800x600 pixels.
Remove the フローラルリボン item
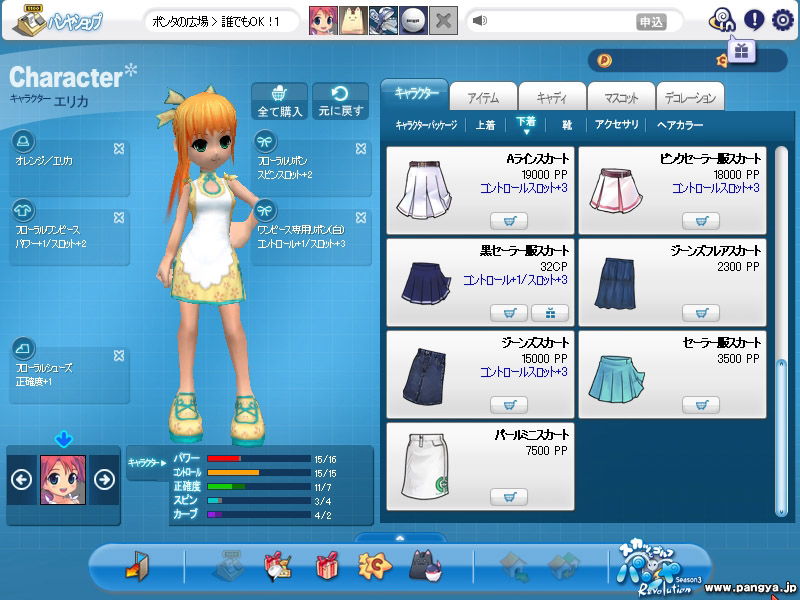[361, 148]
